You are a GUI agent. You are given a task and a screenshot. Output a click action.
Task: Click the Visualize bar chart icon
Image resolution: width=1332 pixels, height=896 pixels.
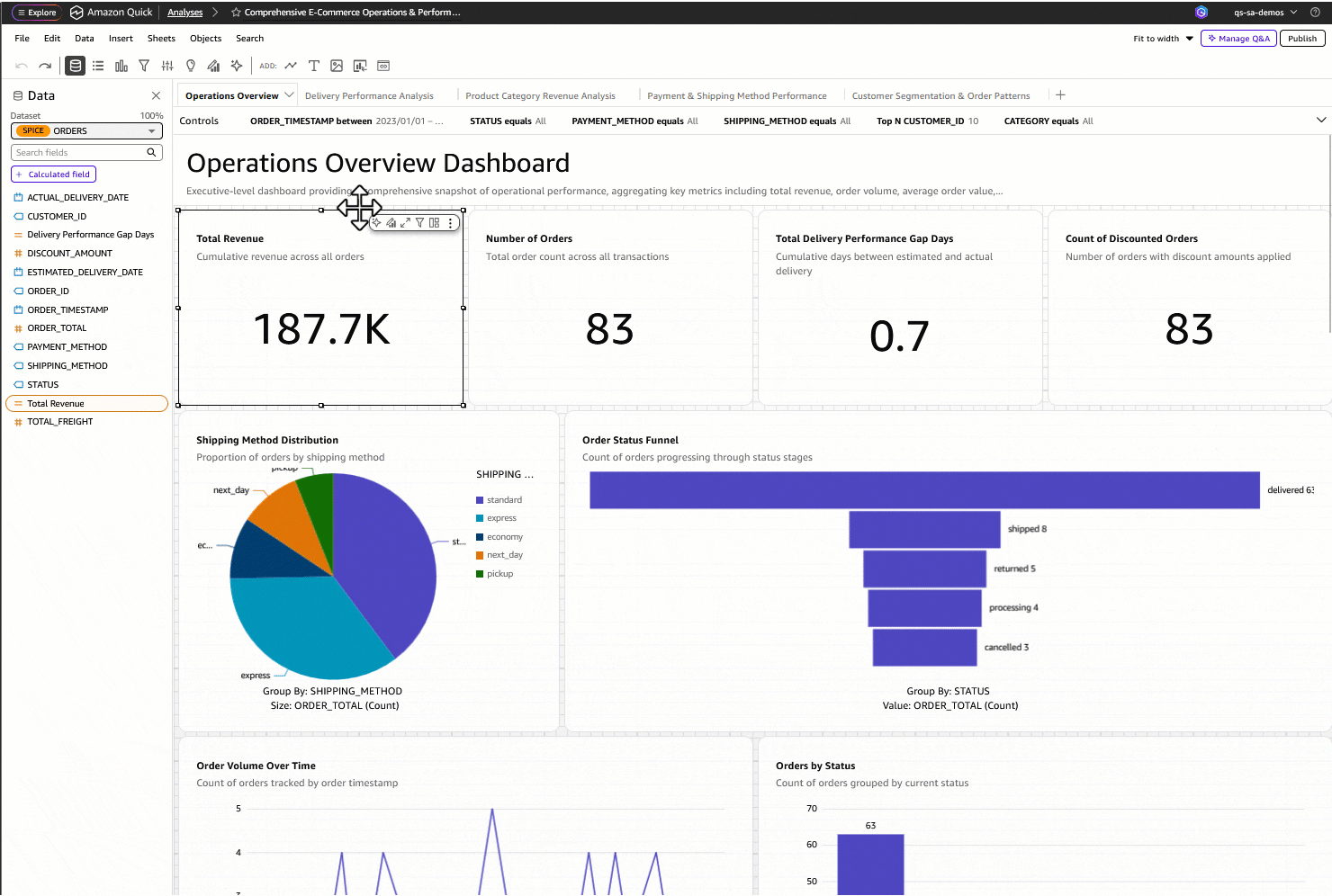click(x=121, y=66)
